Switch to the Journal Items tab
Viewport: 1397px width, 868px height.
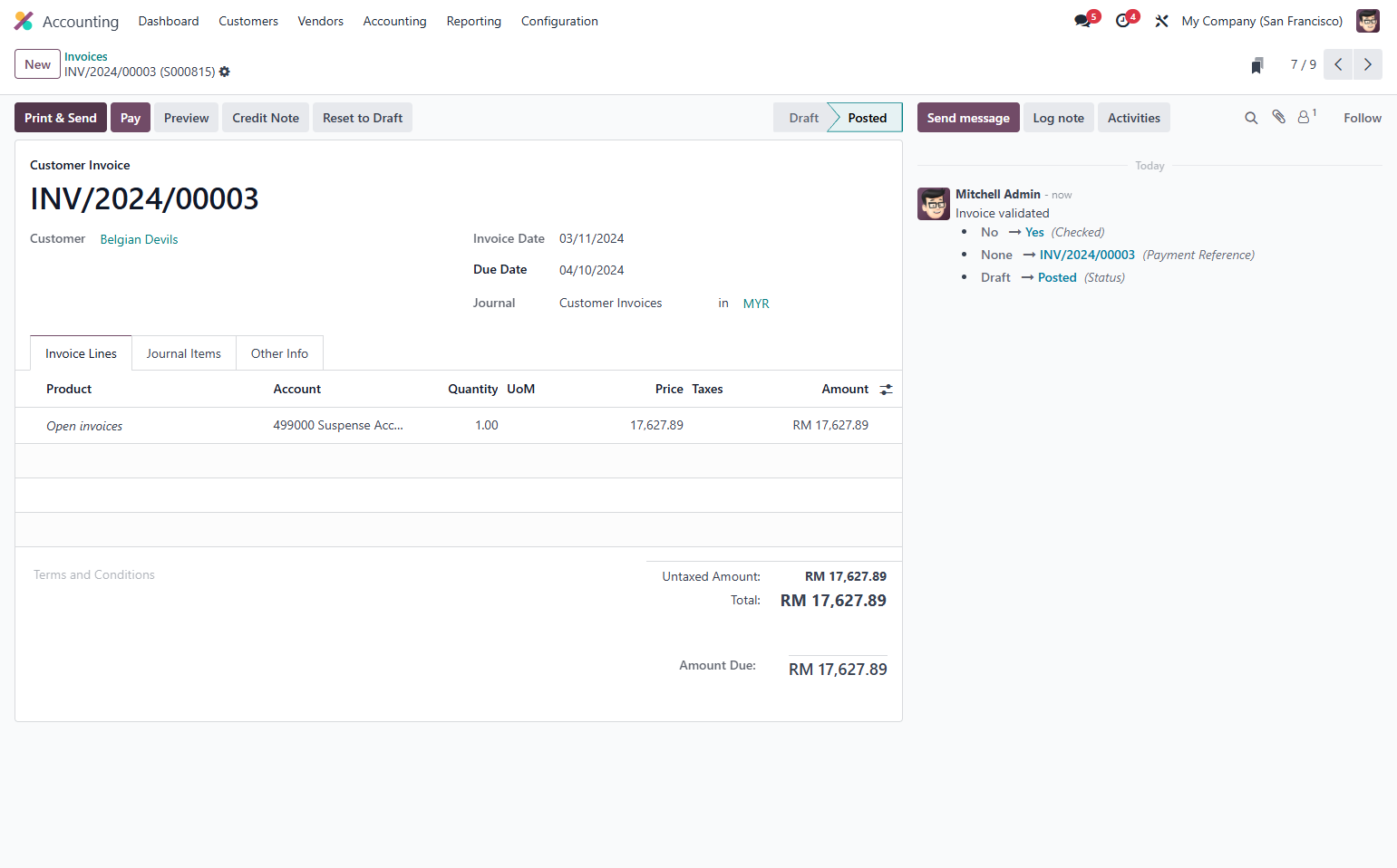(x=184, y=353)
